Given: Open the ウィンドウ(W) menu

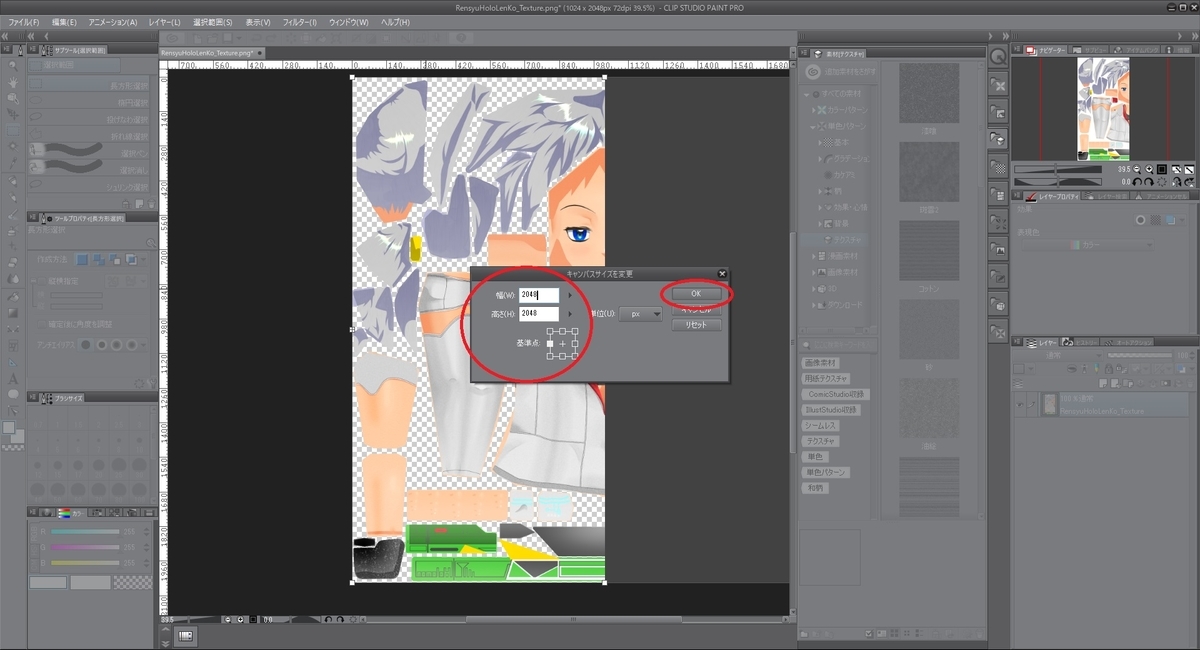Looking at the screenshot, I should (x=349, y=22).
